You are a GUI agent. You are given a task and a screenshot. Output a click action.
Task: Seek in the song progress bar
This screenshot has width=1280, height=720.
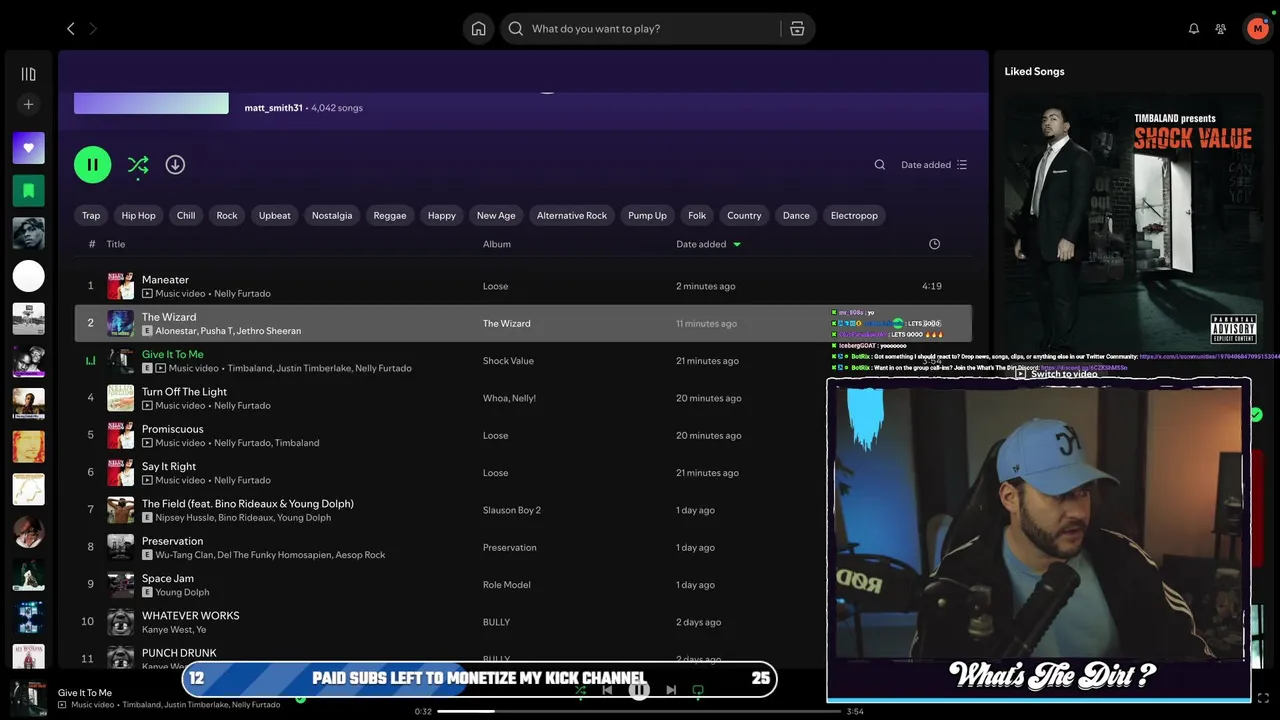point(639,711)
